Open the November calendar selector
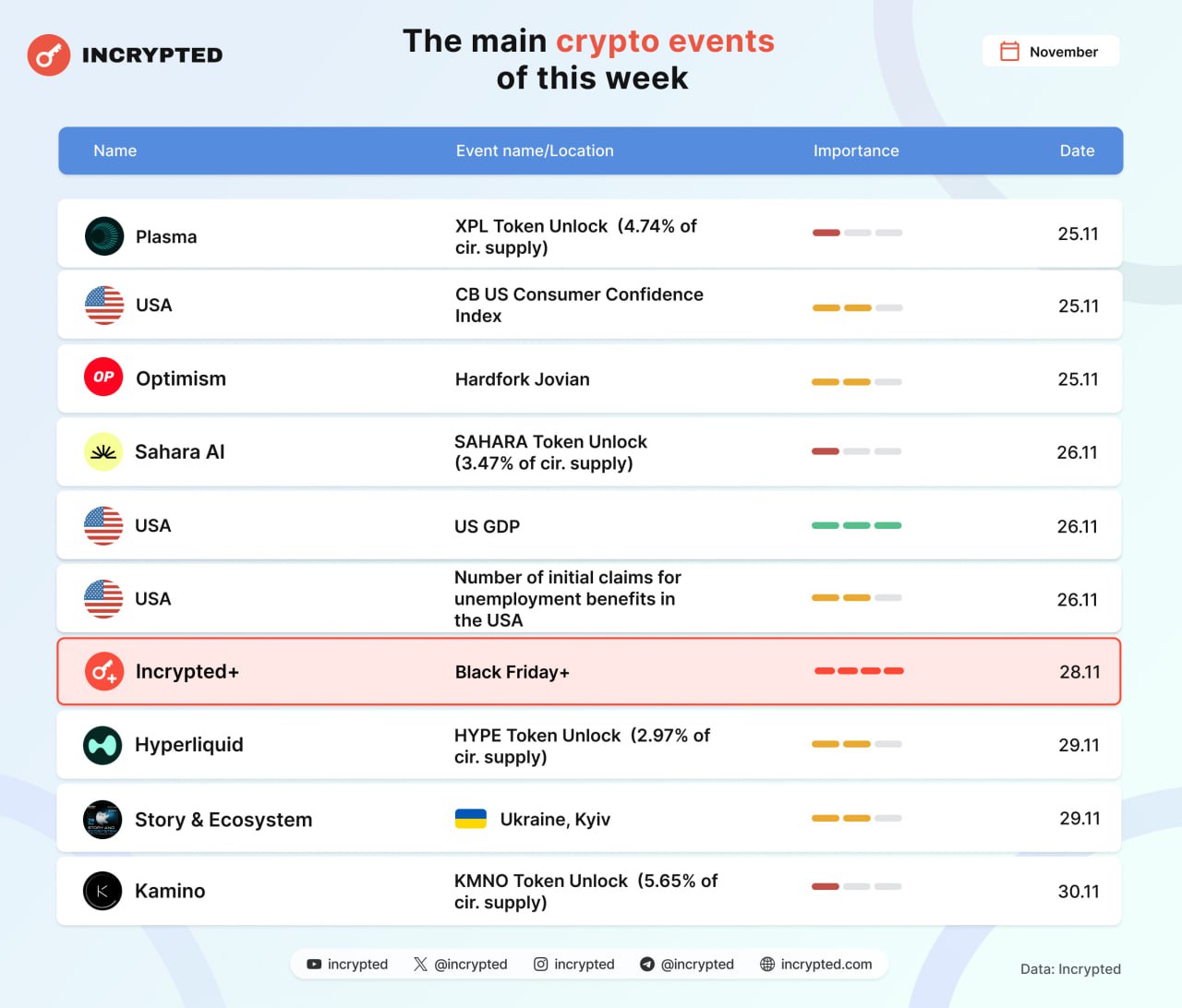The width and height of the screenshot is (1182, 1008). [x=1051, y=52]
